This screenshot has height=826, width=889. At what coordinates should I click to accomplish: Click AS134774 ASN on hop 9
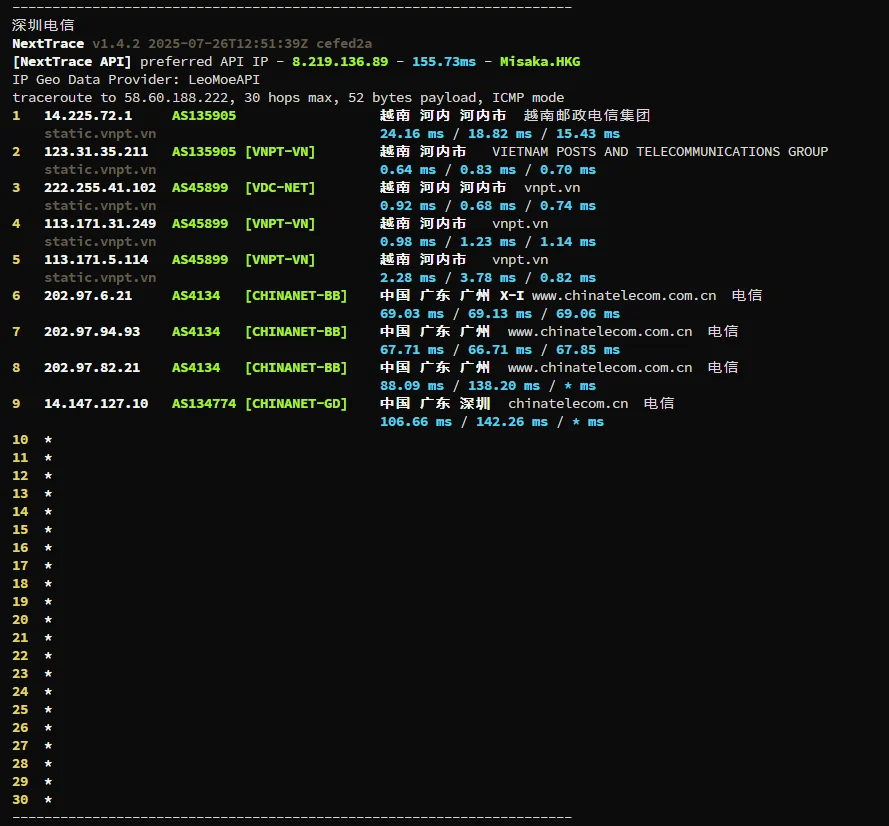coord(204,404)
